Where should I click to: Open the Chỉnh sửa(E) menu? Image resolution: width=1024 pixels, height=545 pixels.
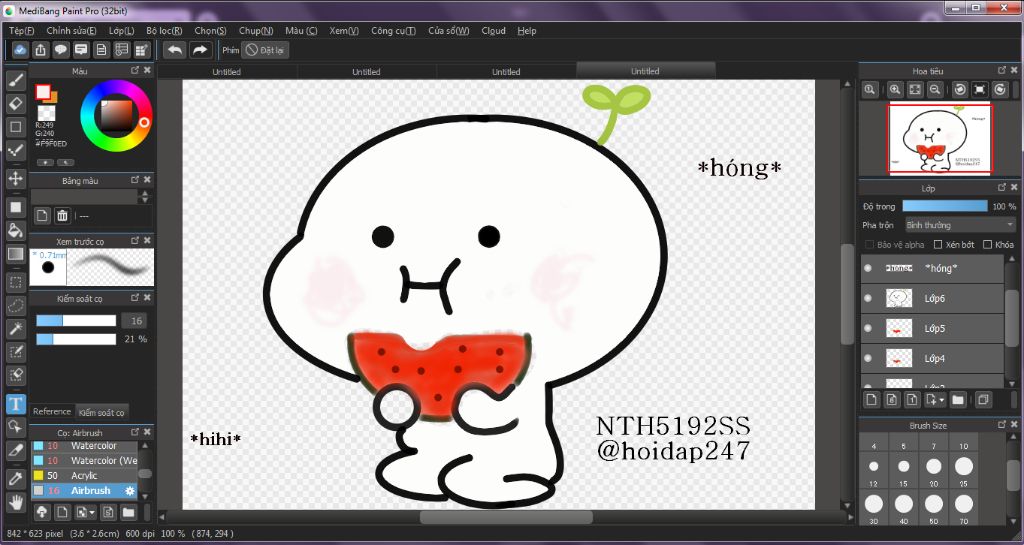(71, 31)
